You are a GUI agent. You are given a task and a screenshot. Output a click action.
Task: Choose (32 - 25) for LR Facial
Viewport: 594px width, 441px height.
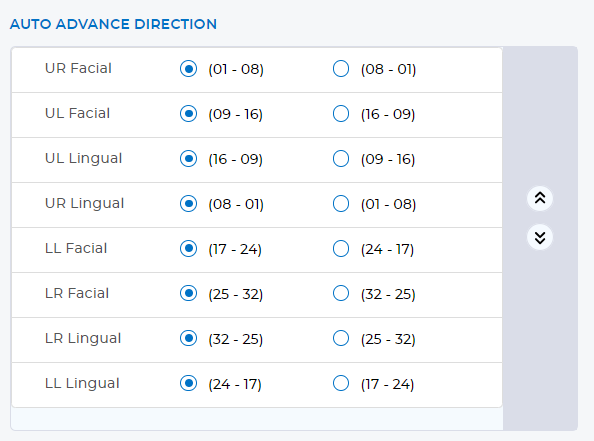341,294
